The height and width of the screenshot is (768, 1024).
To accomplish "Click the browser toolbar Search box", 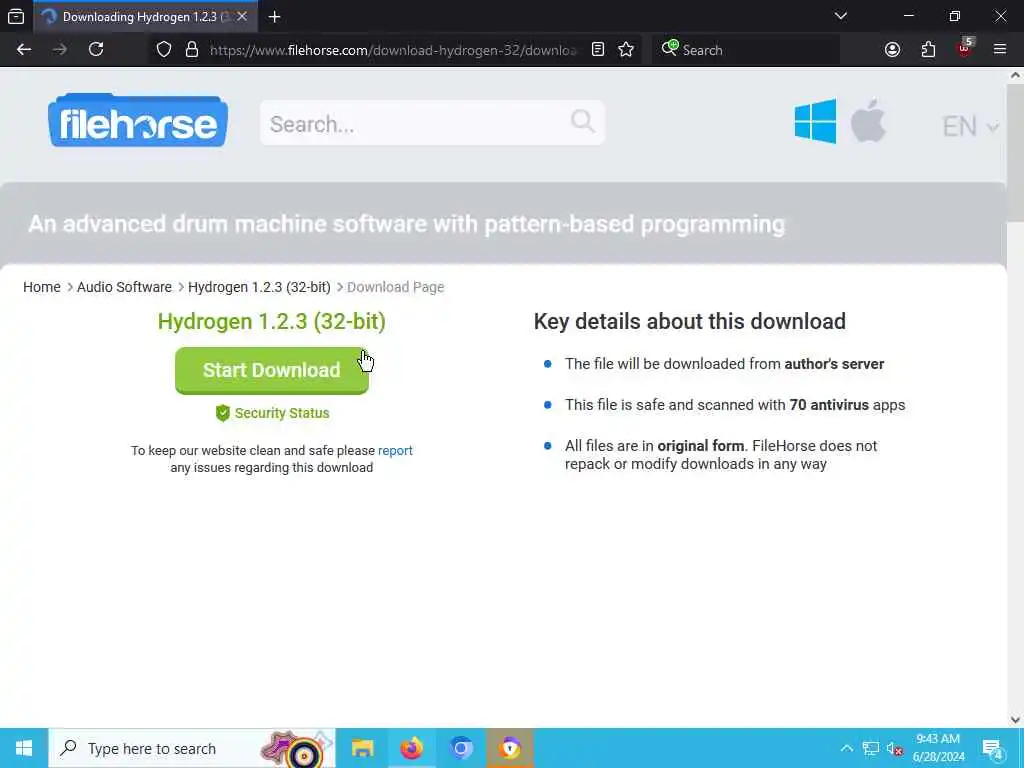I will point(745,50).
